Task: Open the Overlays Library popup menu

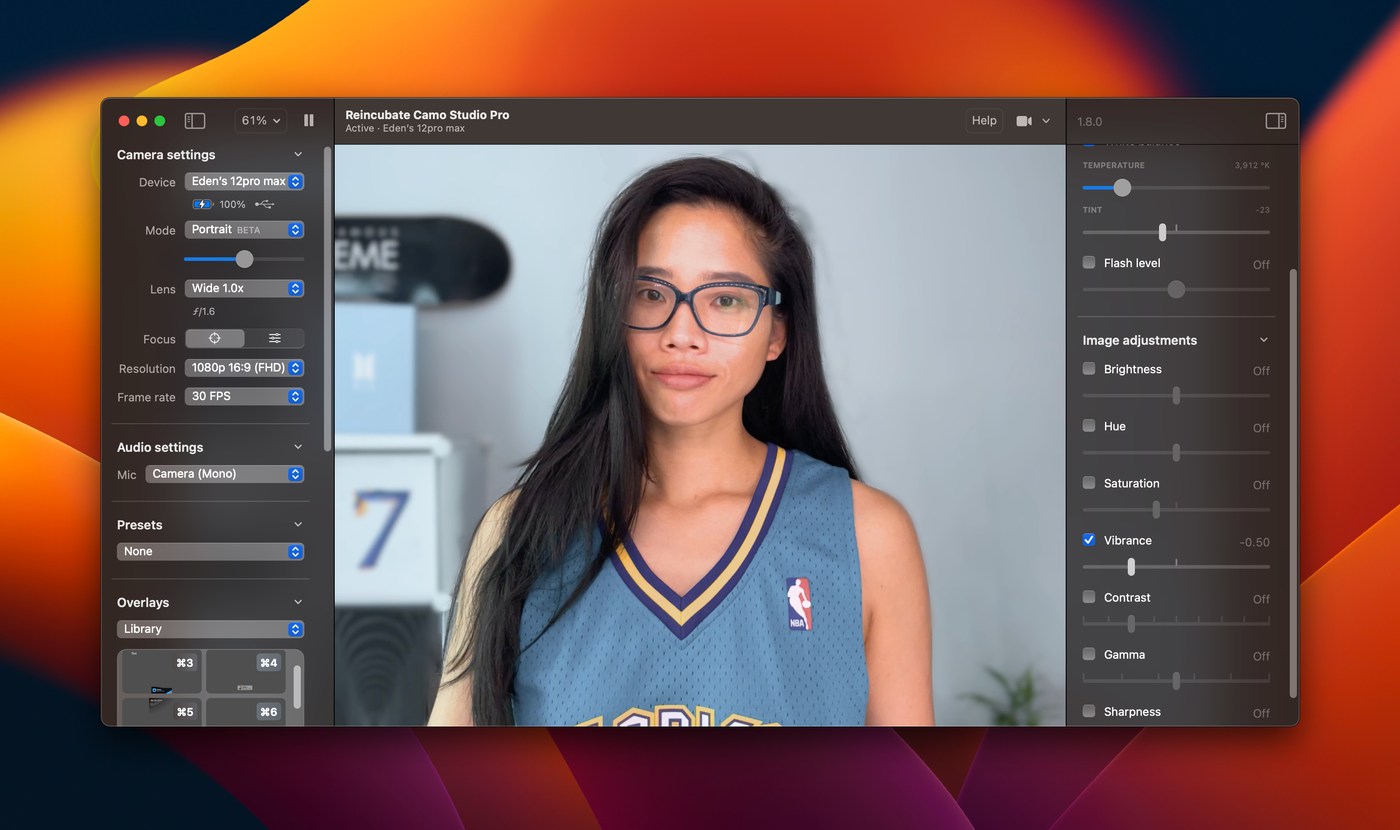Action: click(210, 629)
